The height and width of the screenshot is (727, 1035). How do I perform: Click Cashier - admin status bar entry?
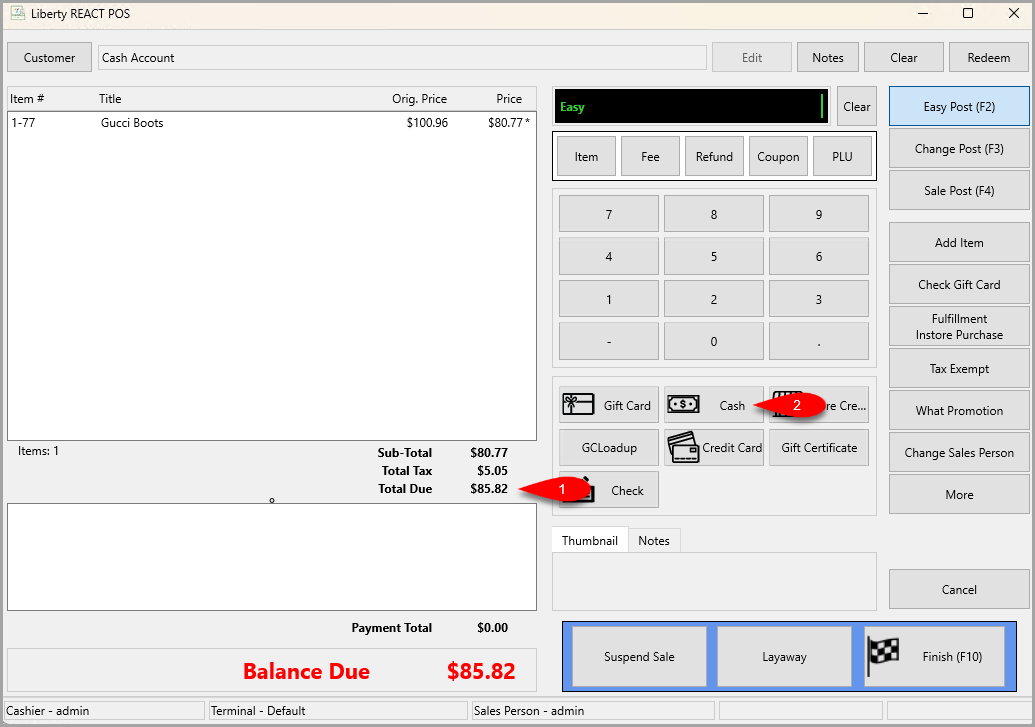pyautogui.click(x=104, y=710)
